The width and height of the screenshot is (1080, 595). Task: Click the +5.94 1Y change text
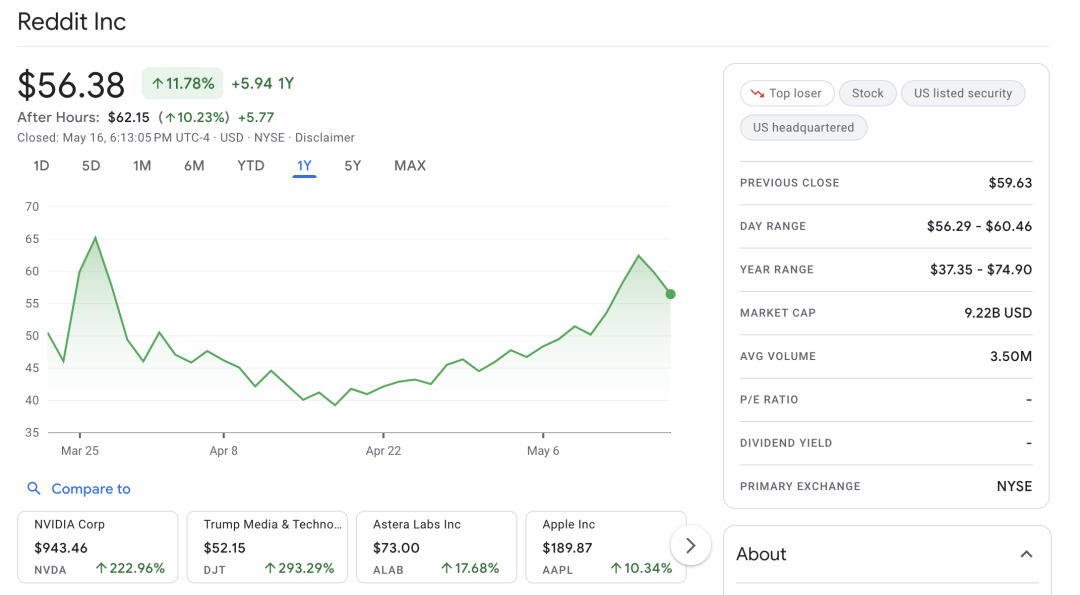click(x=262, y=84)
